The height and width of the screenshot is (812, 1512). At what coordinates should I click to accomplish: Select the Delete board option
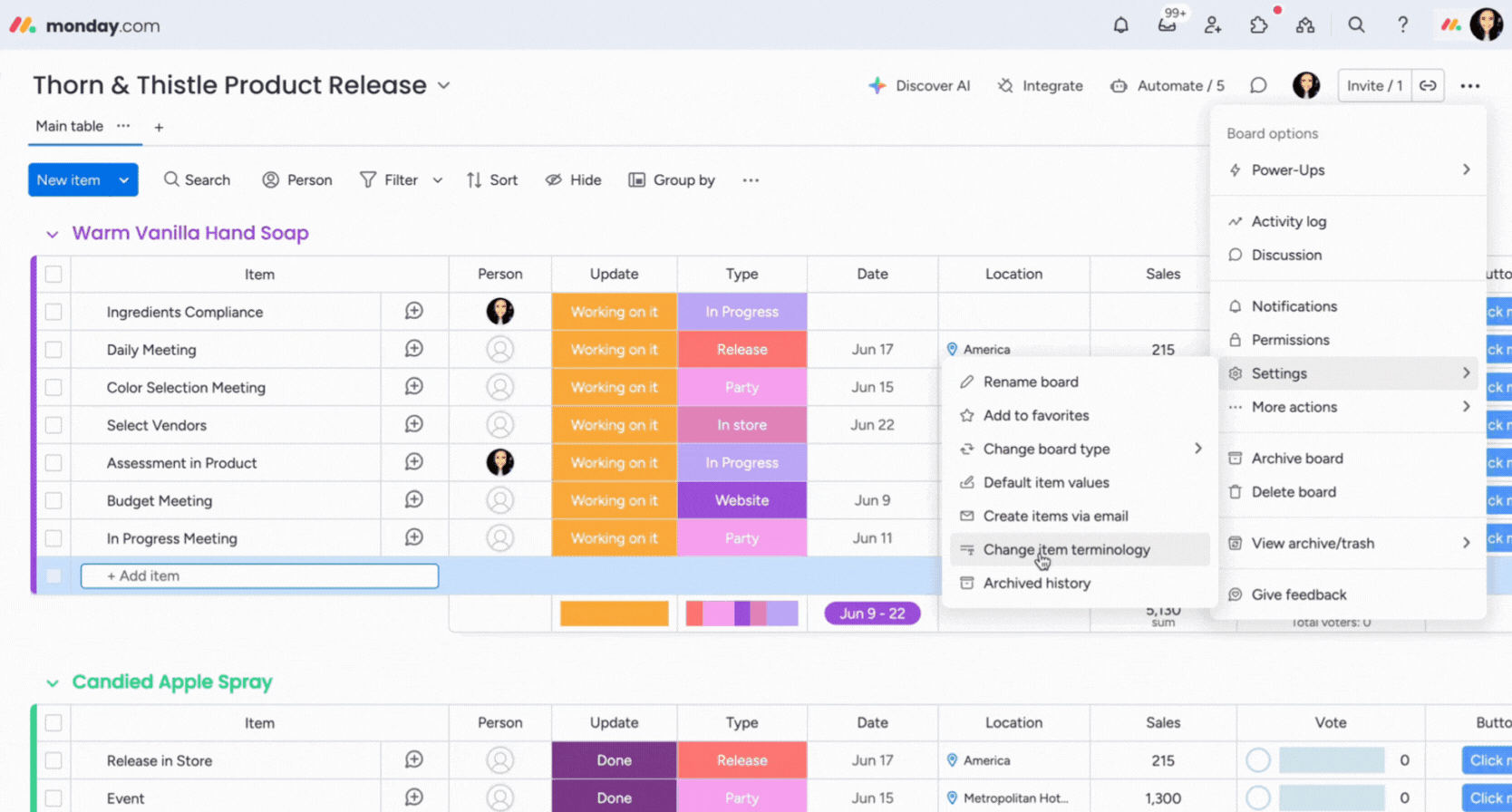[x=1349, y=492]
